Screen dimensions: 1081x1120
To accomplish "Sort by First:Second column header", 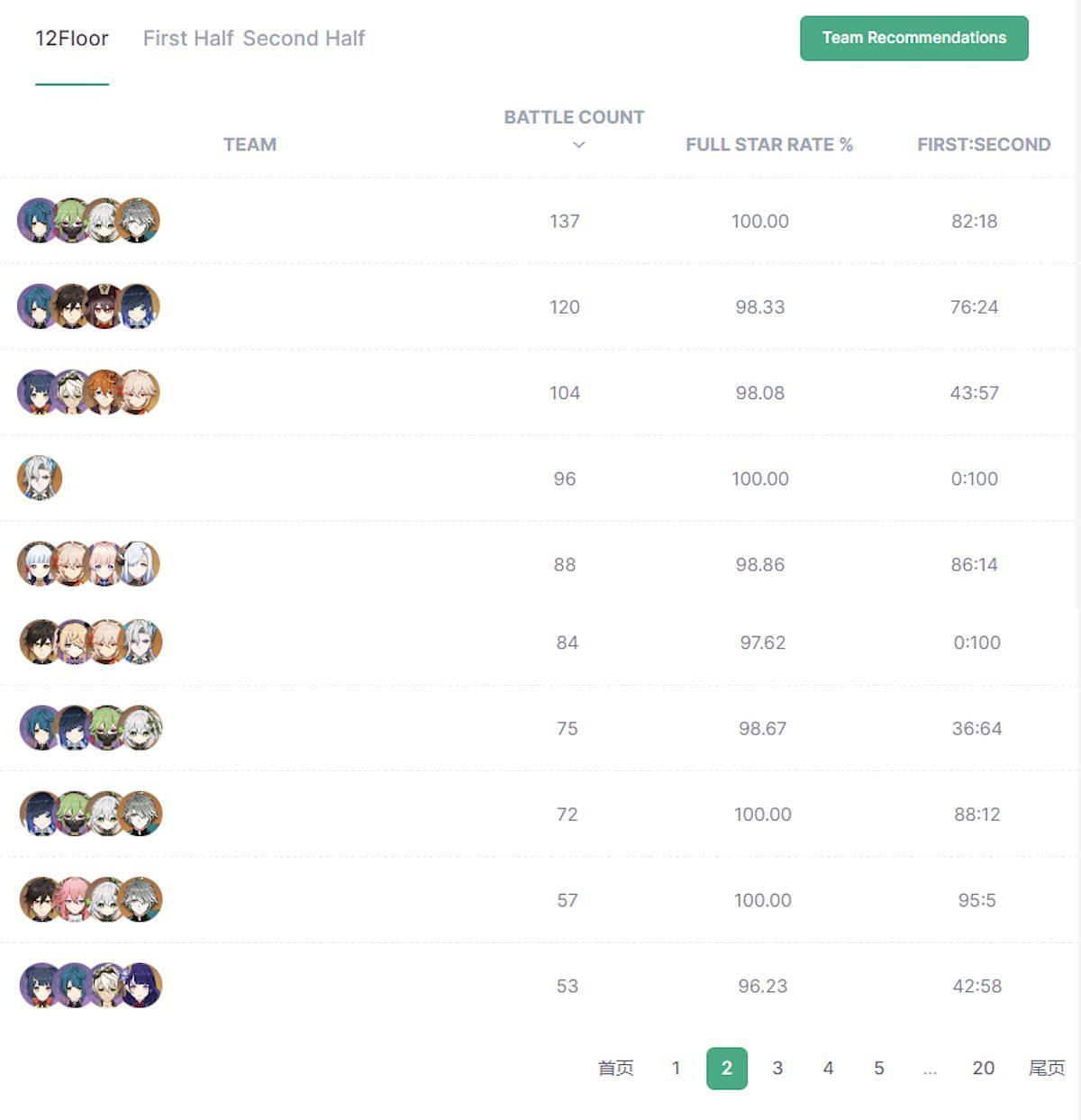I will point(984,144).
